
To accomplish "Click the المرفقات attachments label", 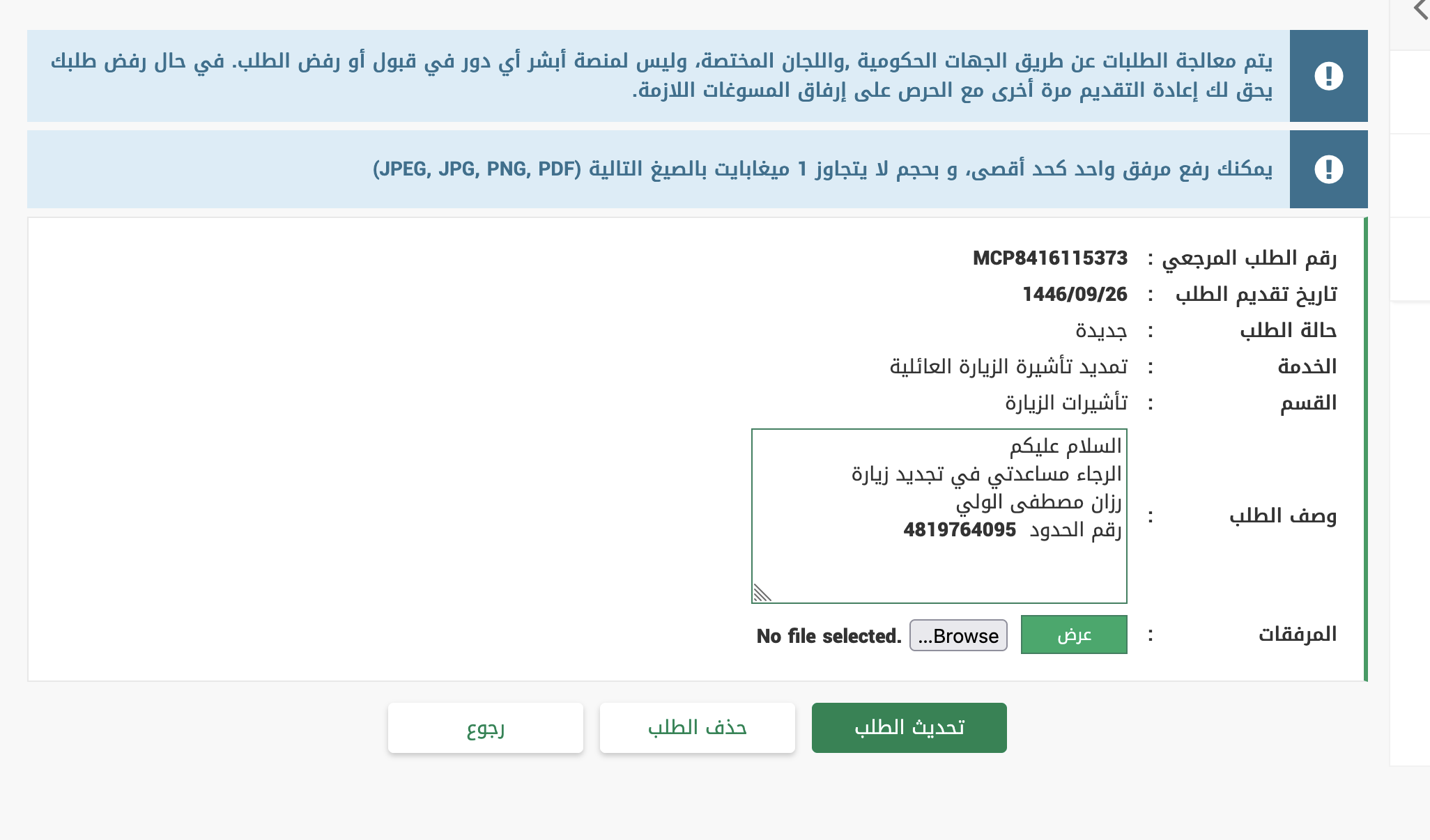I will [x=1297, y=635].
